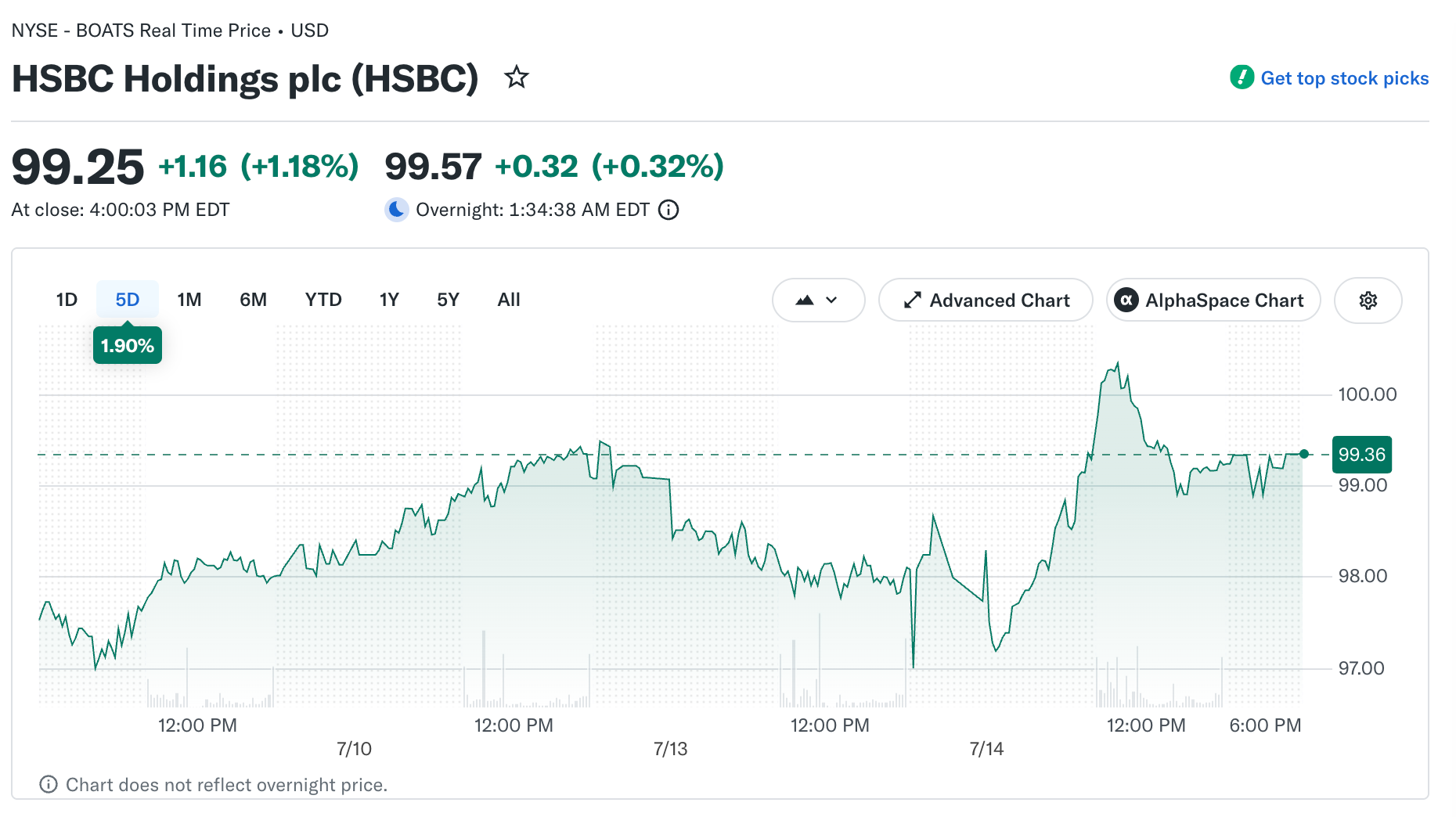Click the 99.00 axis label

point(1363,485)
